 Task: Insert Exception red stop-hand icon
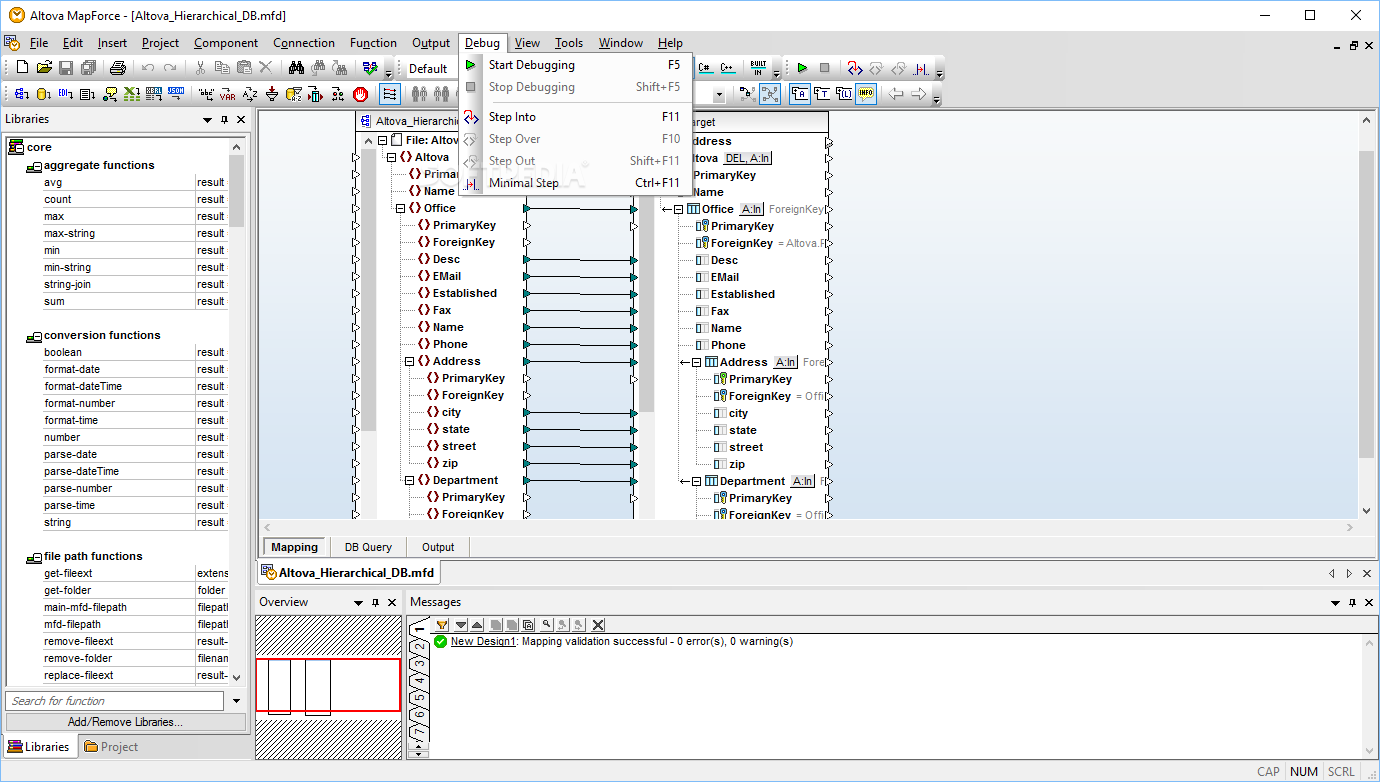tap(360, 94)
